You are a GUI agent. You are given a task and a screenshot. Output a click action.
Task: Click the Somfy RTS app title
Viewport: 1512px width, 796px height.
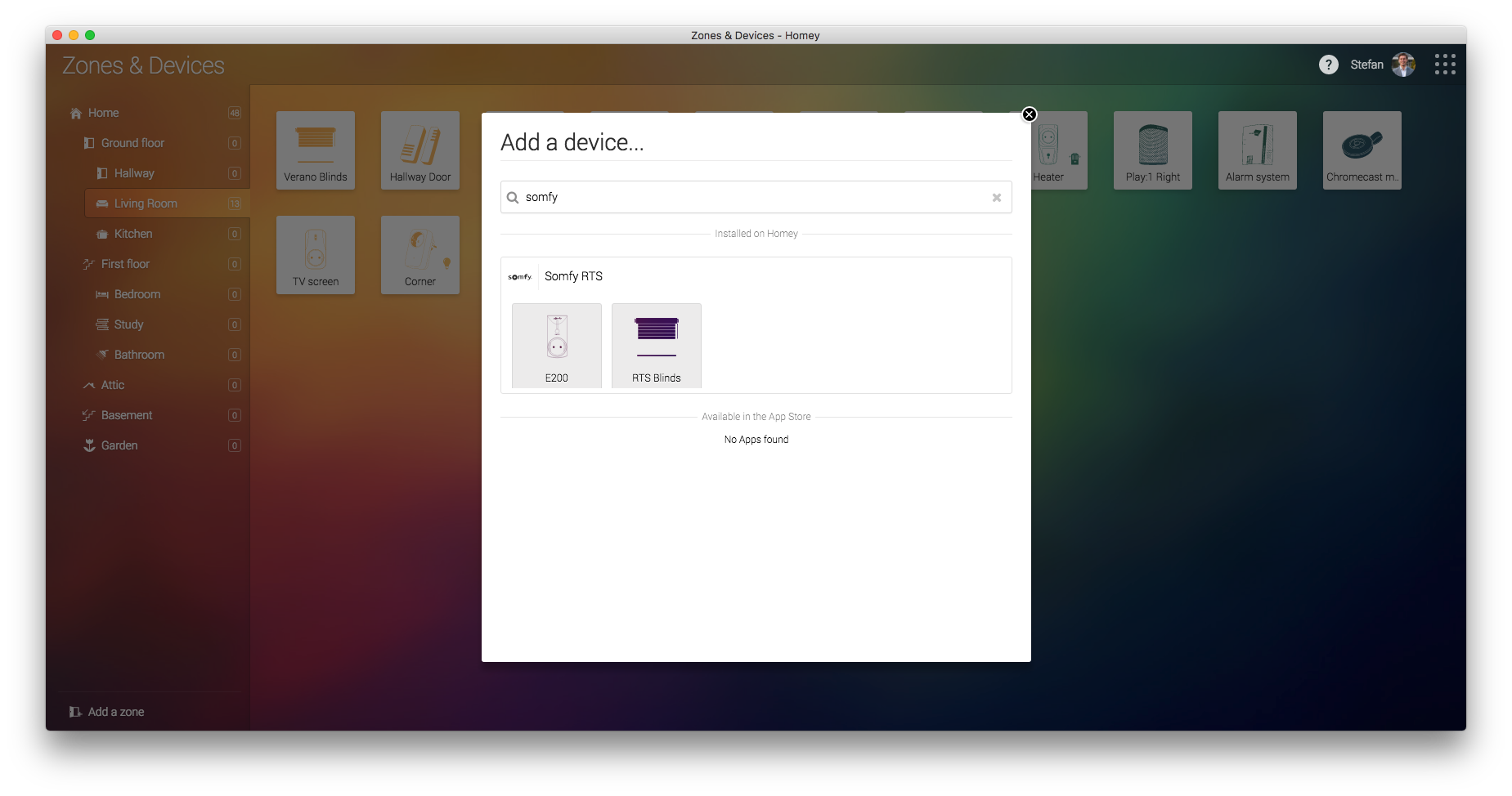coord(573,276)
